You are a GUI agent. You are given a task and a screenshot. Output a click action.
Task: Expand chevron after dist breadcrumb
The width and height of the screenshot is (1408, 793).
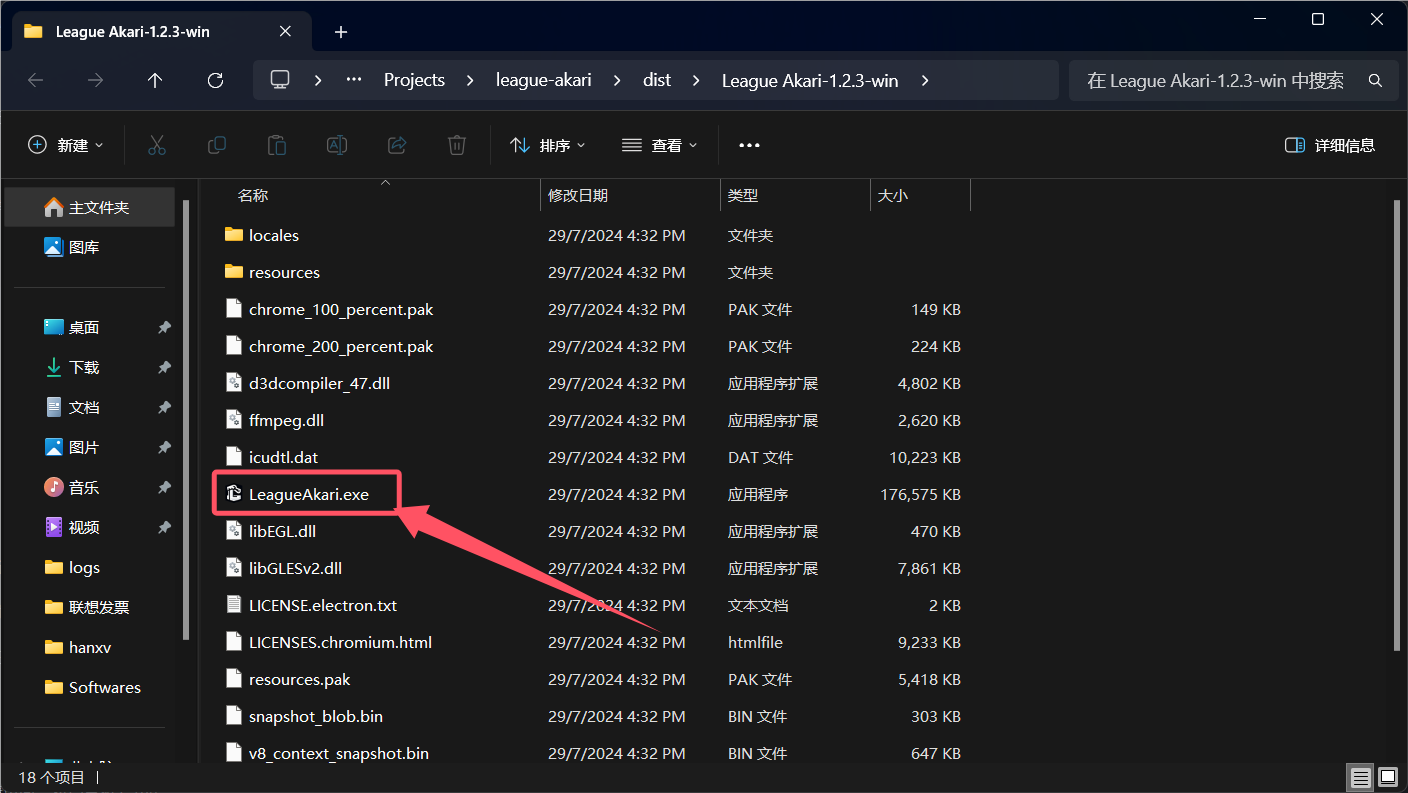pos(696,80)
